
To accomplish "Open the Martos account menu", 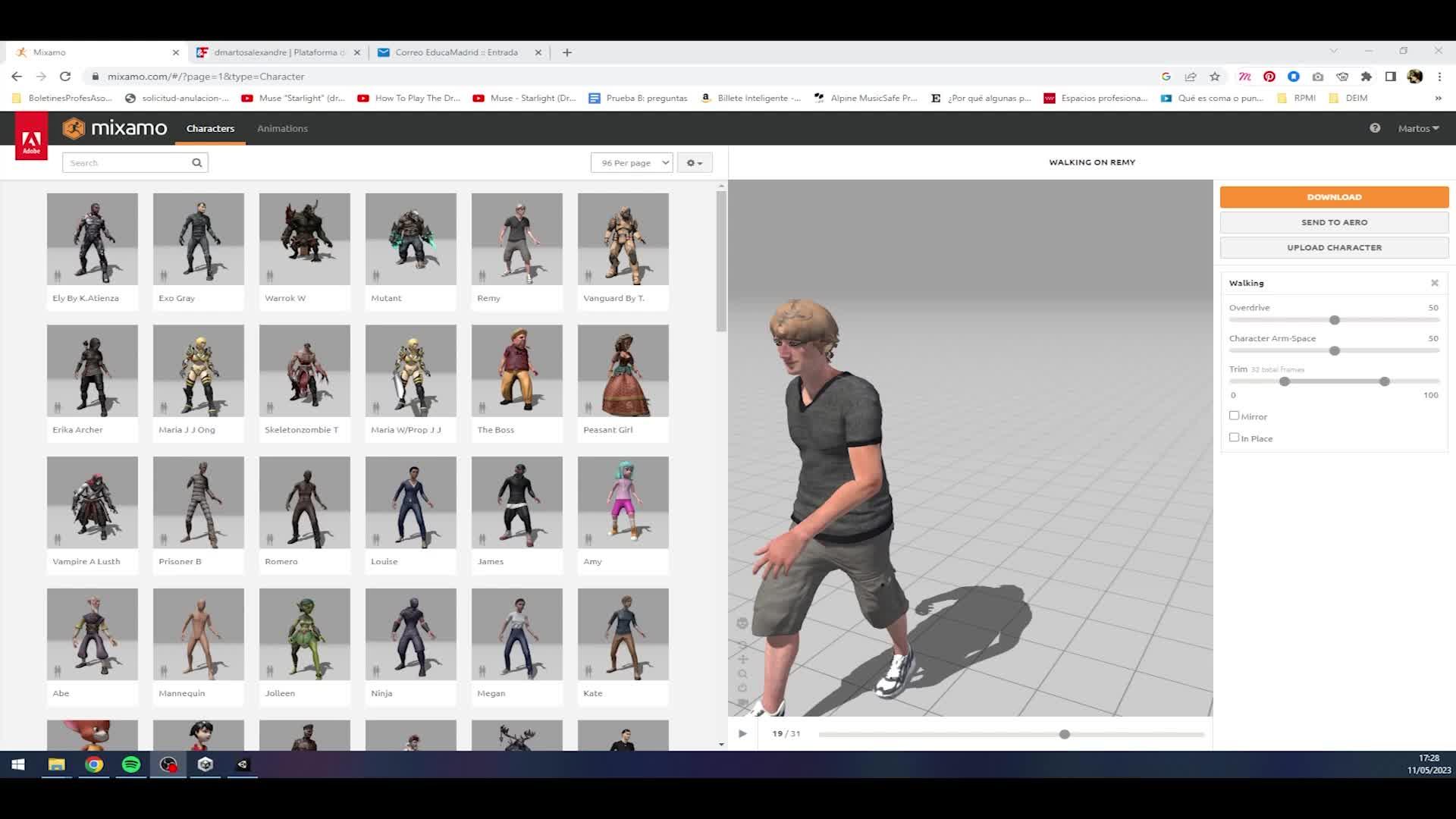I will (x=1417, y=128).
